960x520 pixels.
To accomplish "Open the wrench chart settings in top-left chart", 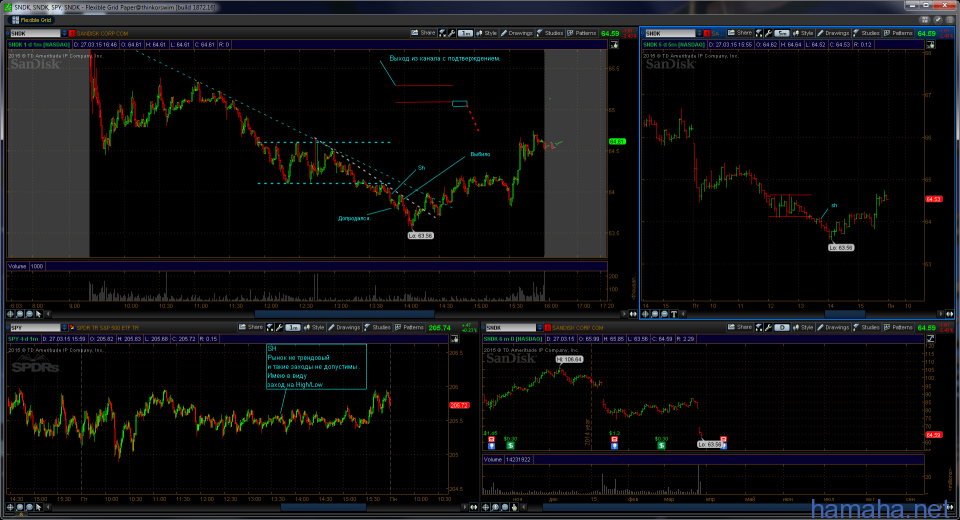I will pos(451,33).
